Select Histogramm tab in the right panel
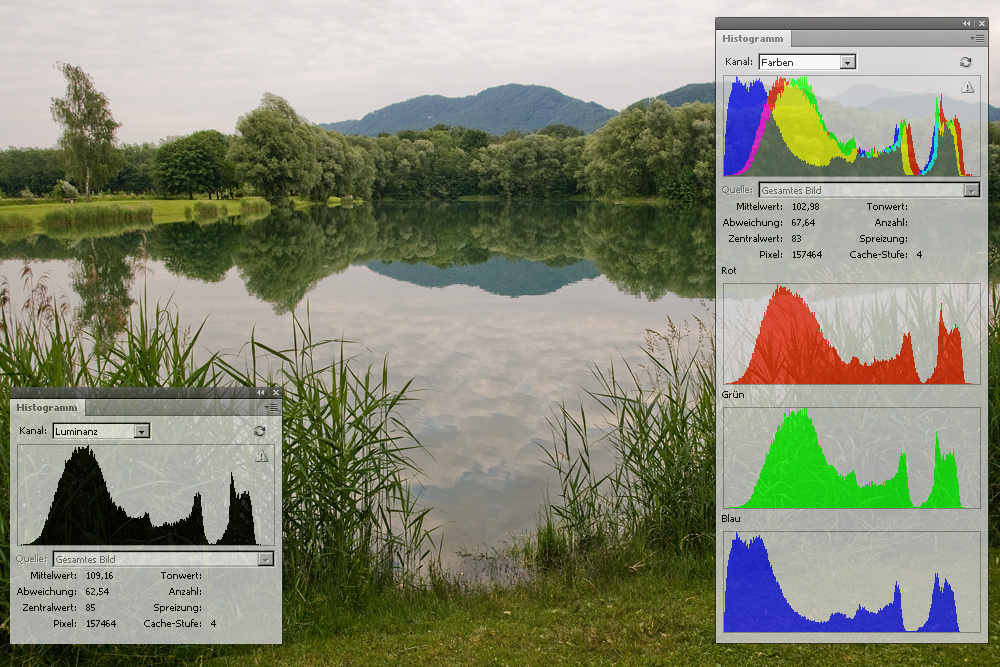The height and width of the screenshot is (667, 1000). (753, 38)
